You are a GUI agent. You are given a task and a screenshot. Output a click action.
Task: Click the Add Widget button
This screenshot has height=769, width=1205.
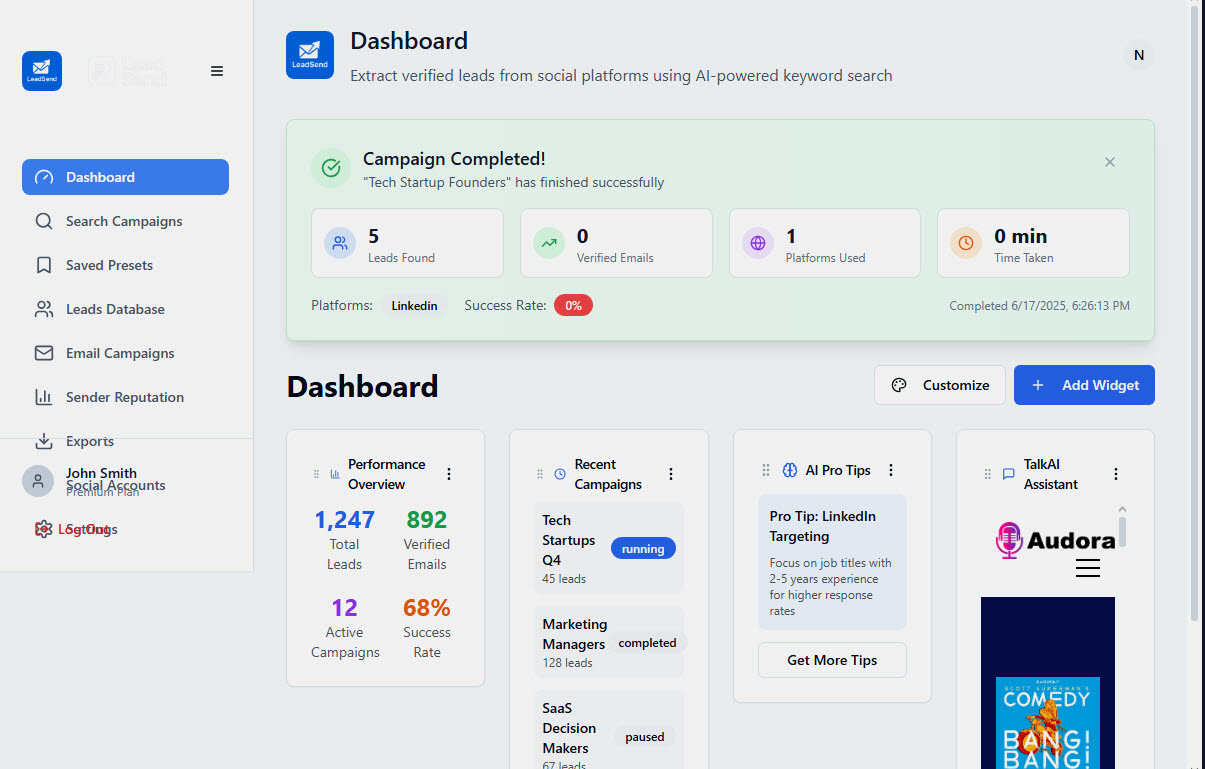(x=1084, y=385)
